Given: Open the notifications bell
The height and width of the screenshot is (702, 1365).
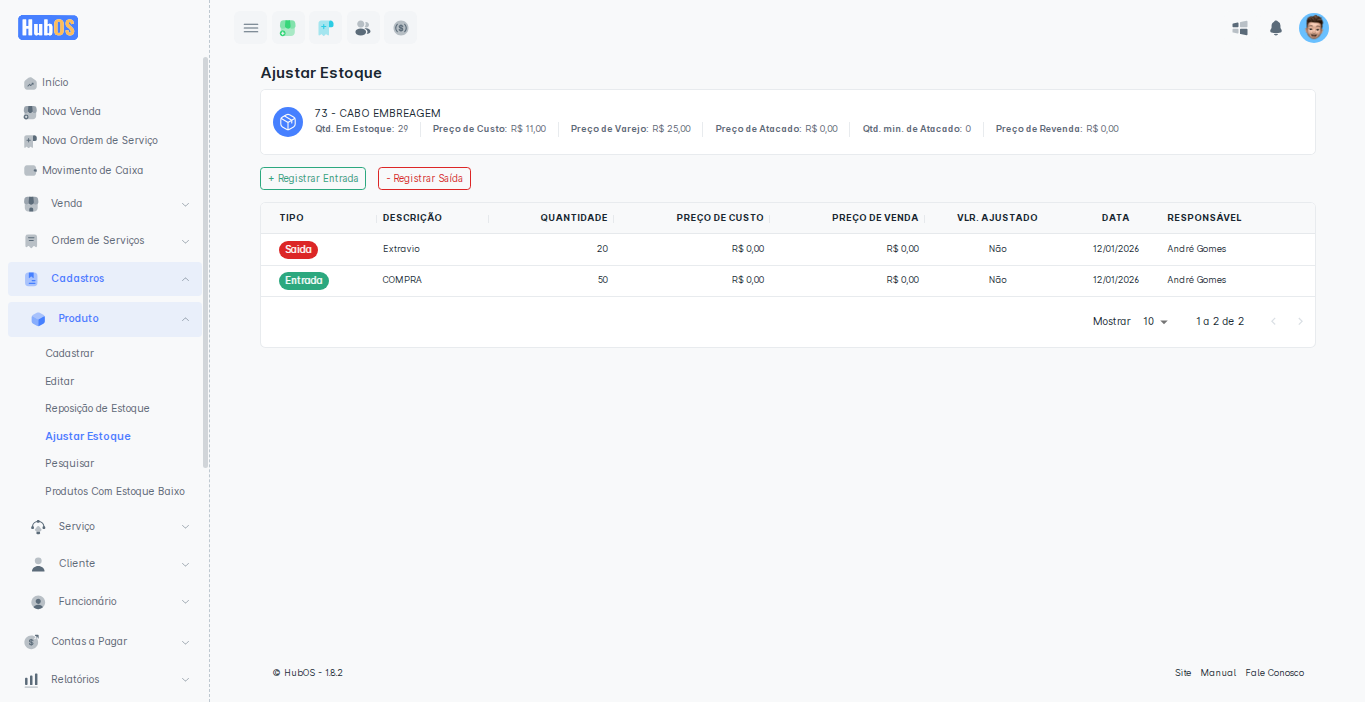Looking at the screenshot, I should [1276, 28].
